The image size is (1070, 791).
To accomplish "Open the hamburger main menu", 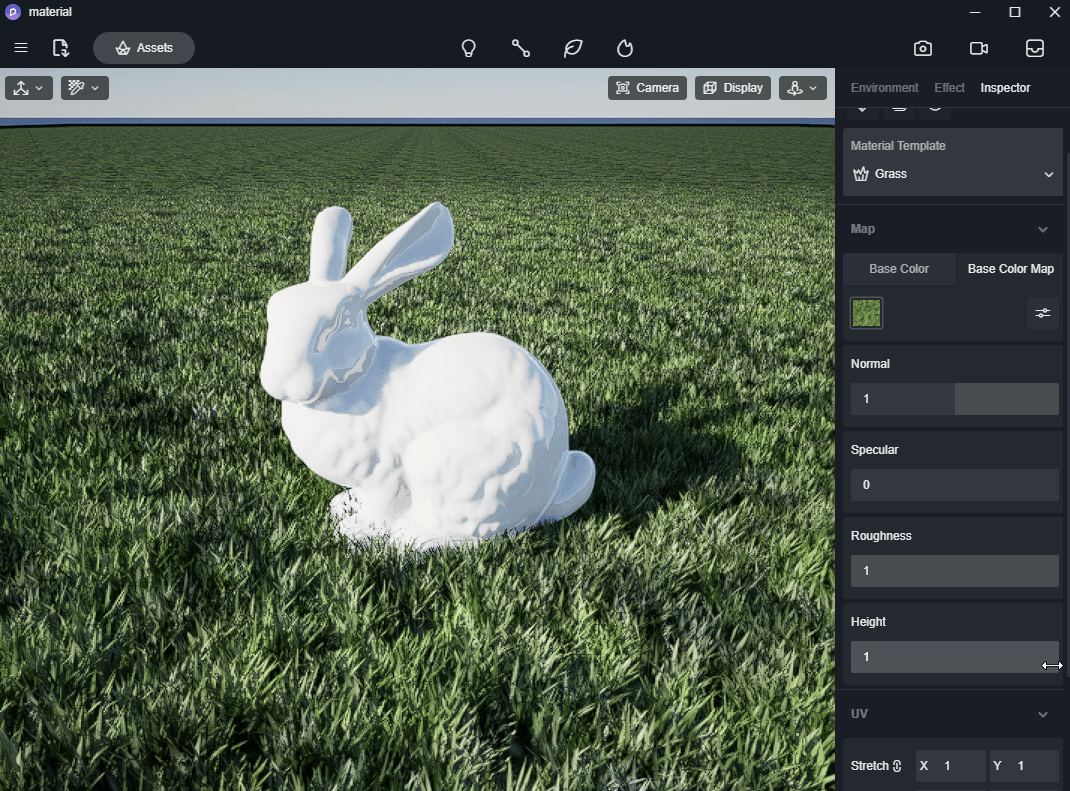I will click(20, 48).
